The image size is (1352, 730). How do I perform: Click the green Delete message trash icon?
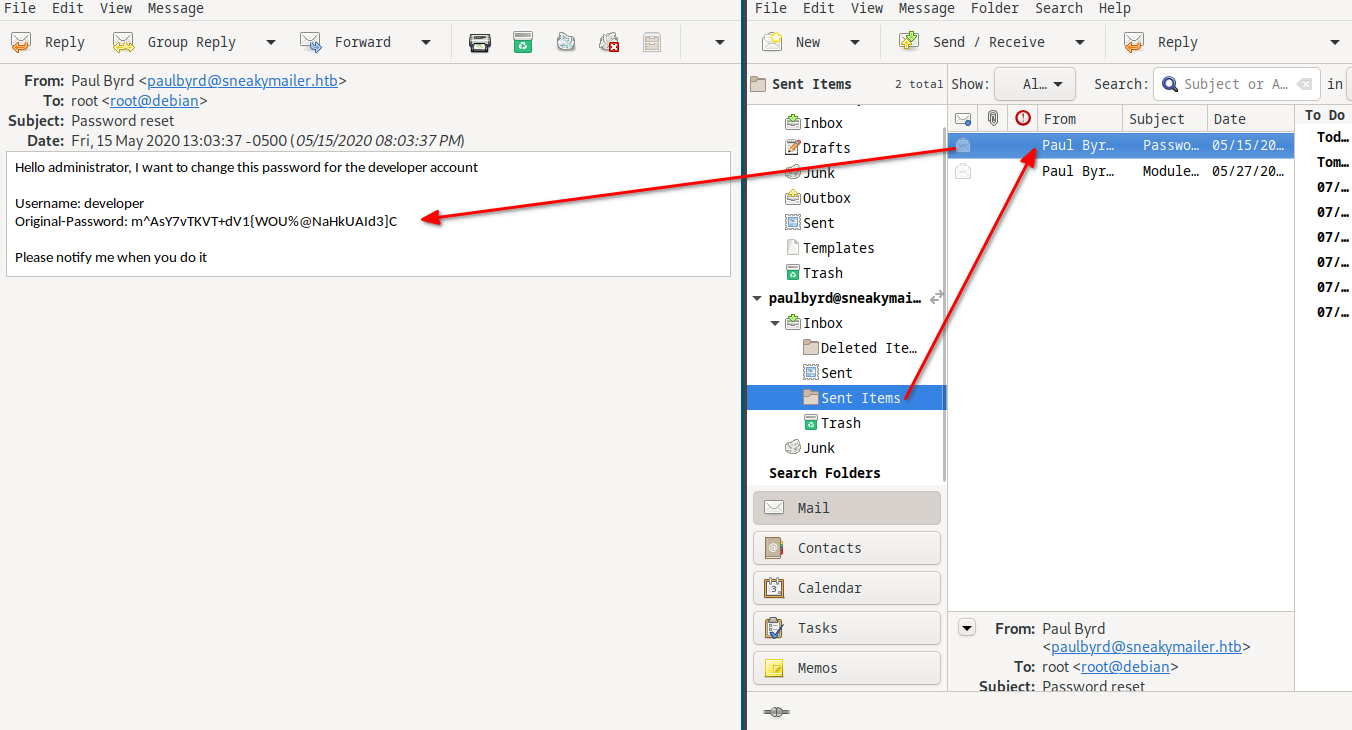pos(522,42)
